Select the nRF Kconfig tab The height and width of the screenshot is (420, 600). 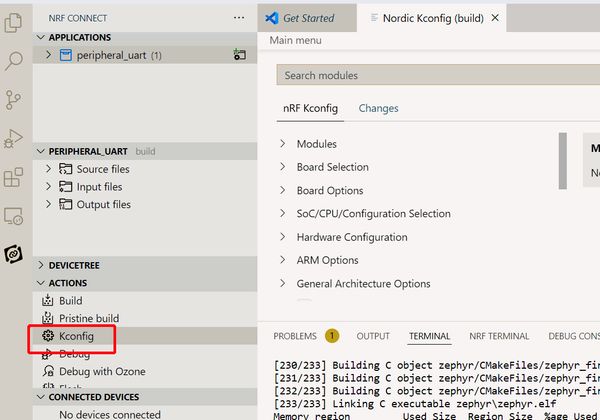[310, 109]
